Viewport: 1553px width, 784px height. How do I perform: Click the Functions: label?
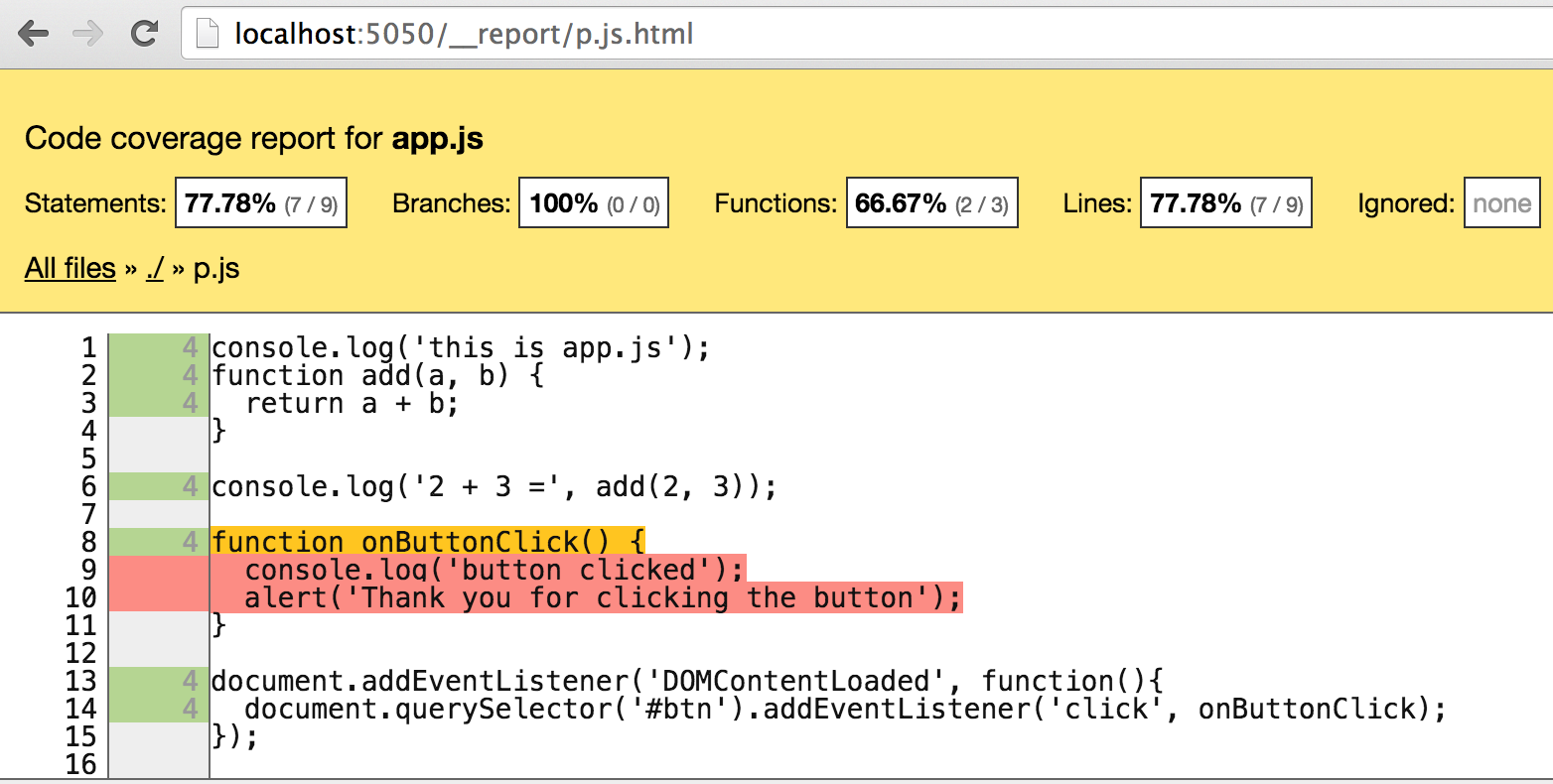776,203
